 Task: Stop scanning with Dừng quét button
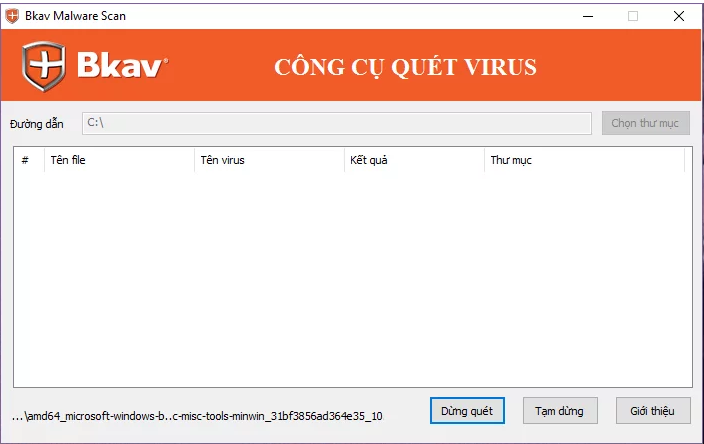(467, 410)
